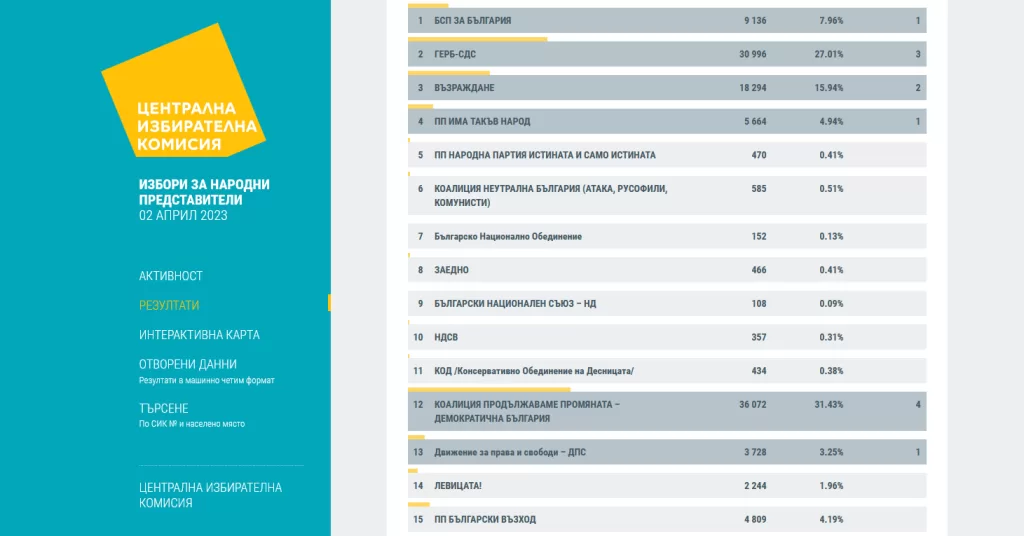Click vote count 434
The image size is (1024, 536).
point(758,371)
